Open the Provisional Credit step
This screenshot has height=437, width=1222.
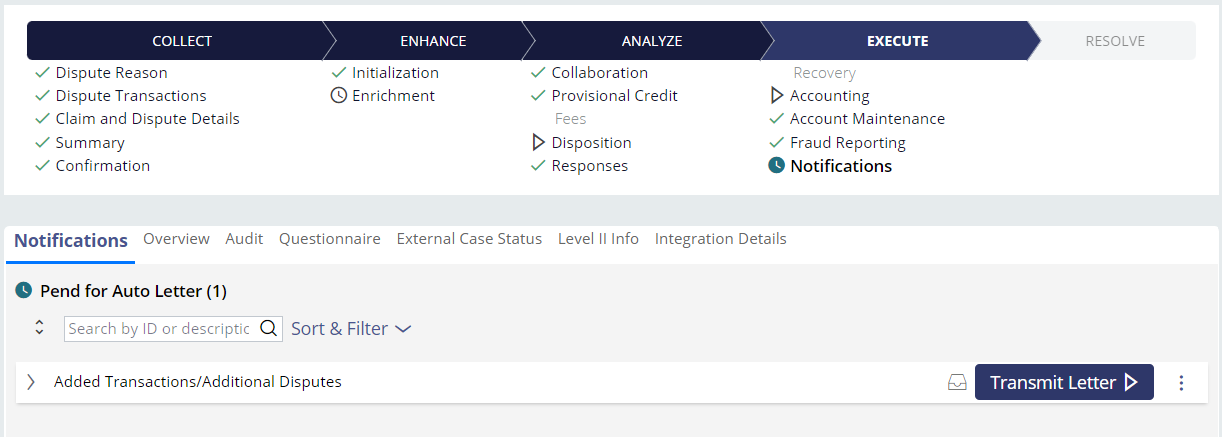[x=614, y=96]
